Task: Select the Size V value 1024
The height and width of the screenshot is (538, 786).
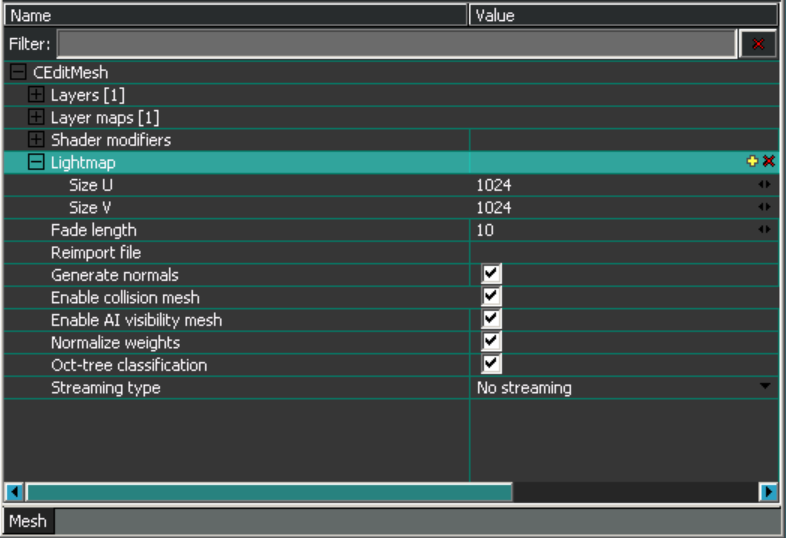Action: click(x=494, y=208)
